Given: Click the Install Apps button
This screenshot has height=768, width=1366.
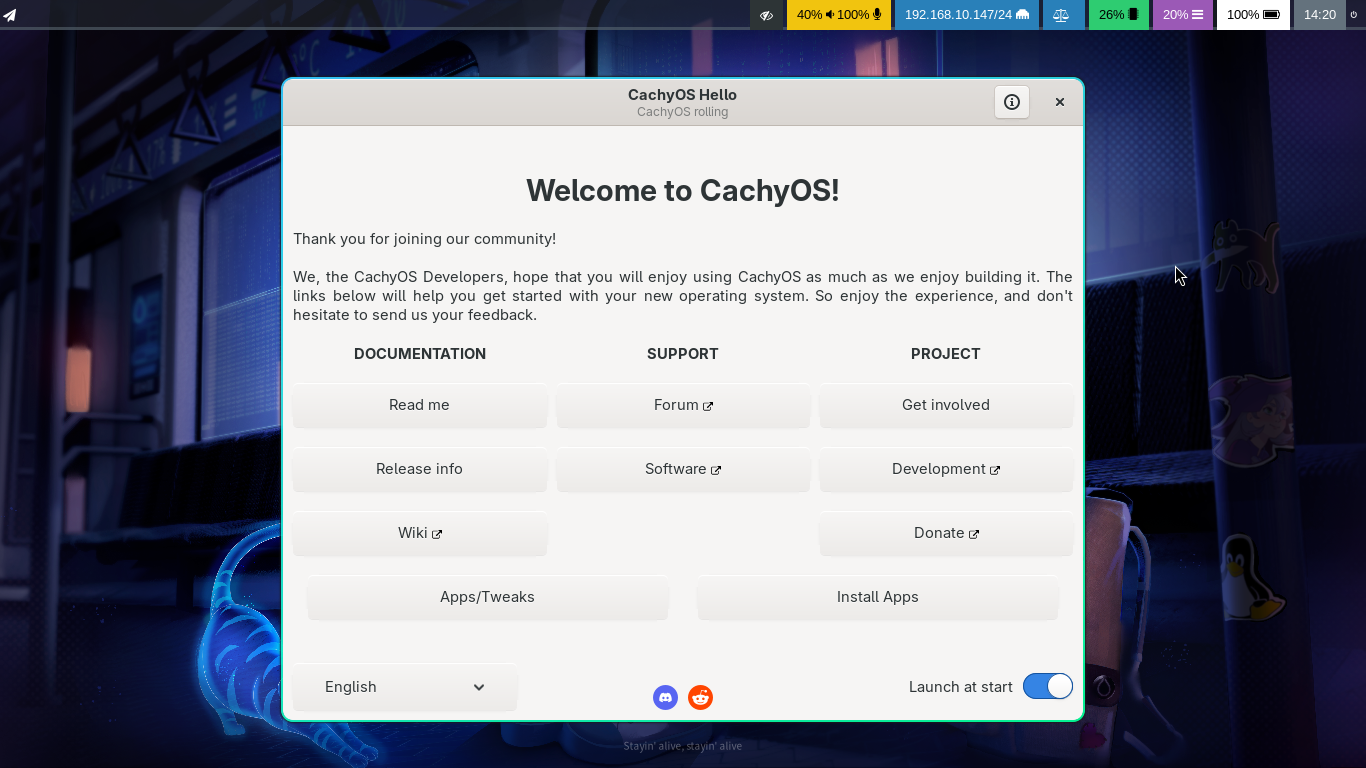Looking at the screenshot, I should (878, 597).
